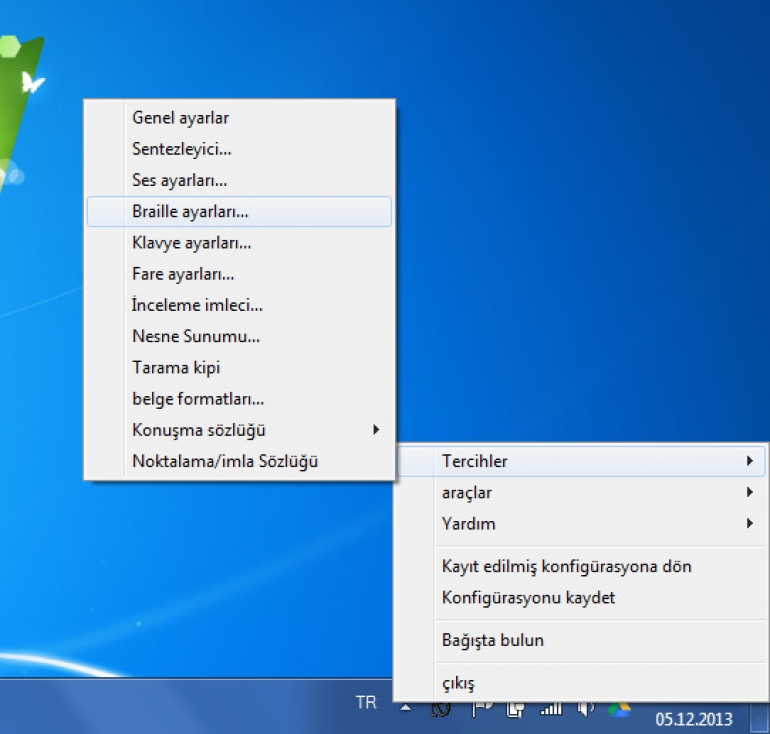Click the NVDA tray icon
Viewport: 770px width, 734px height.
pos(440,709)
